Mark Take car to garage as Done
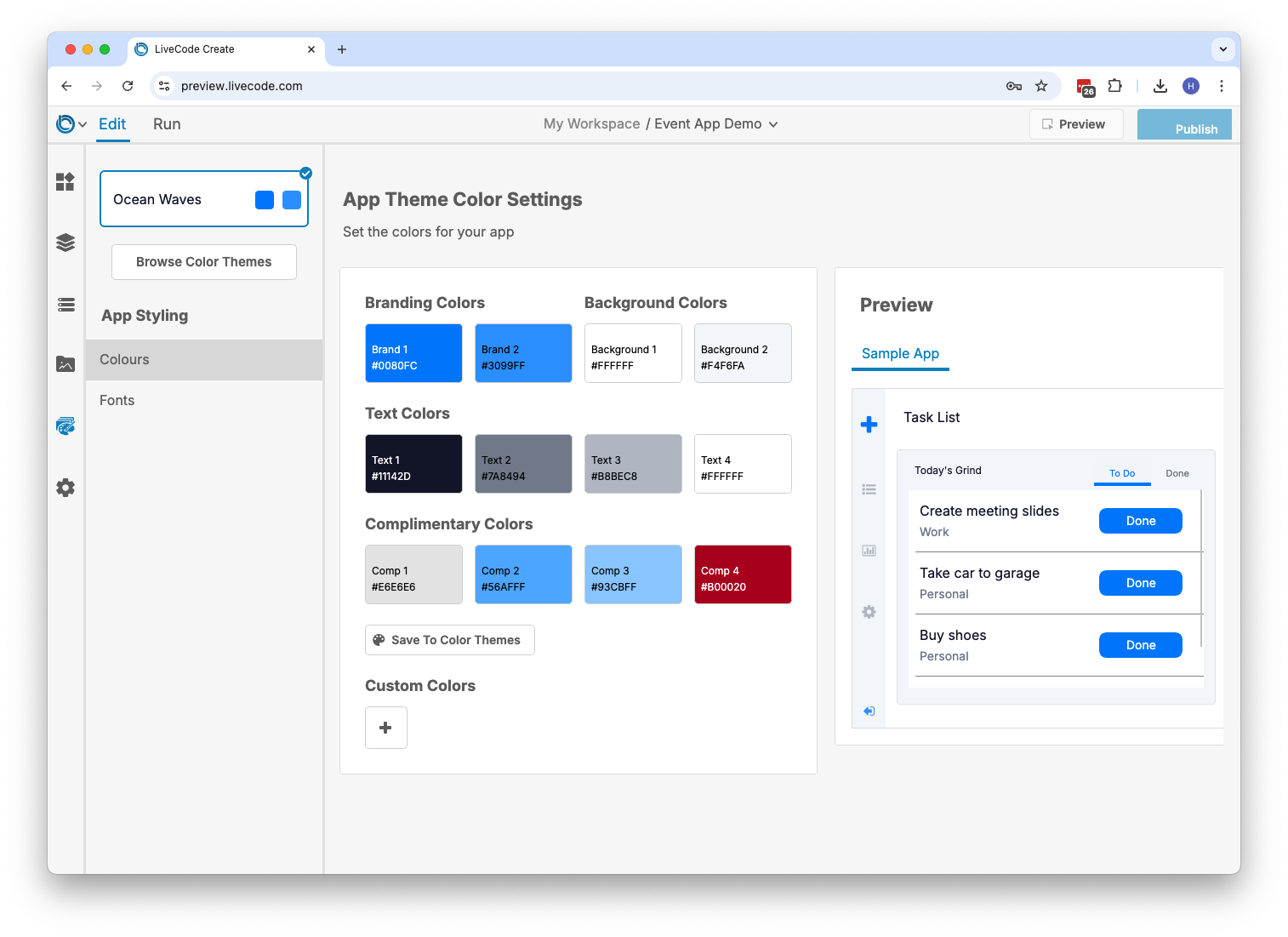 (x=1140, y=582)
